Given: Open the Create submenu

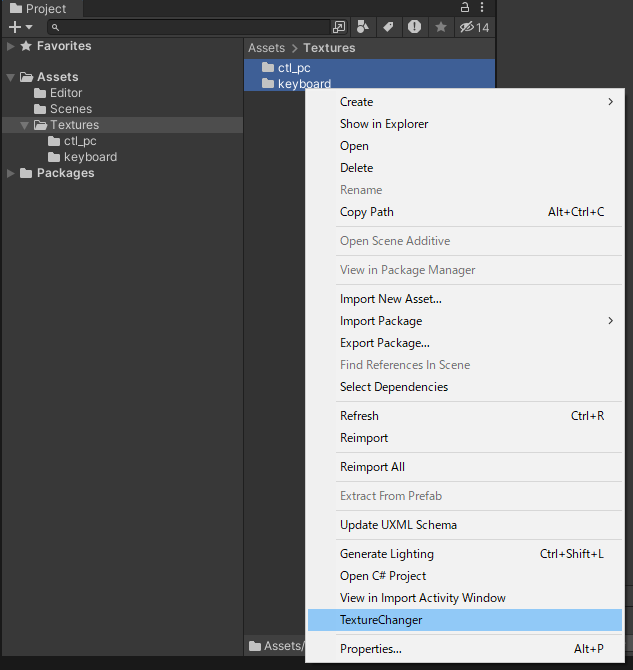Looking at the screenshot, I should coord(465,102).
